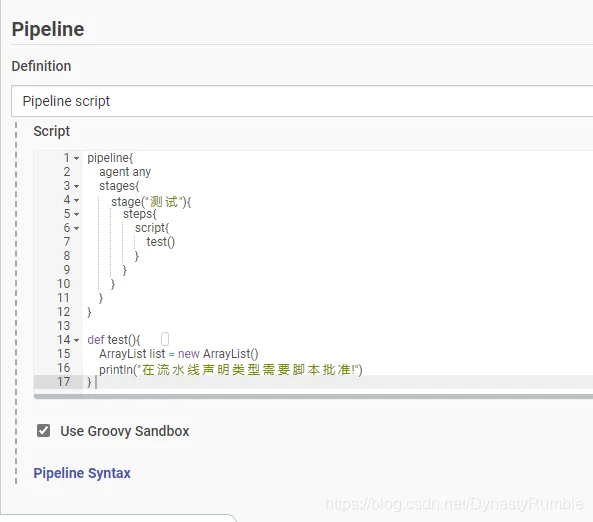Collapse the steps fold arrow on line 5

click(x=76, y=214)
